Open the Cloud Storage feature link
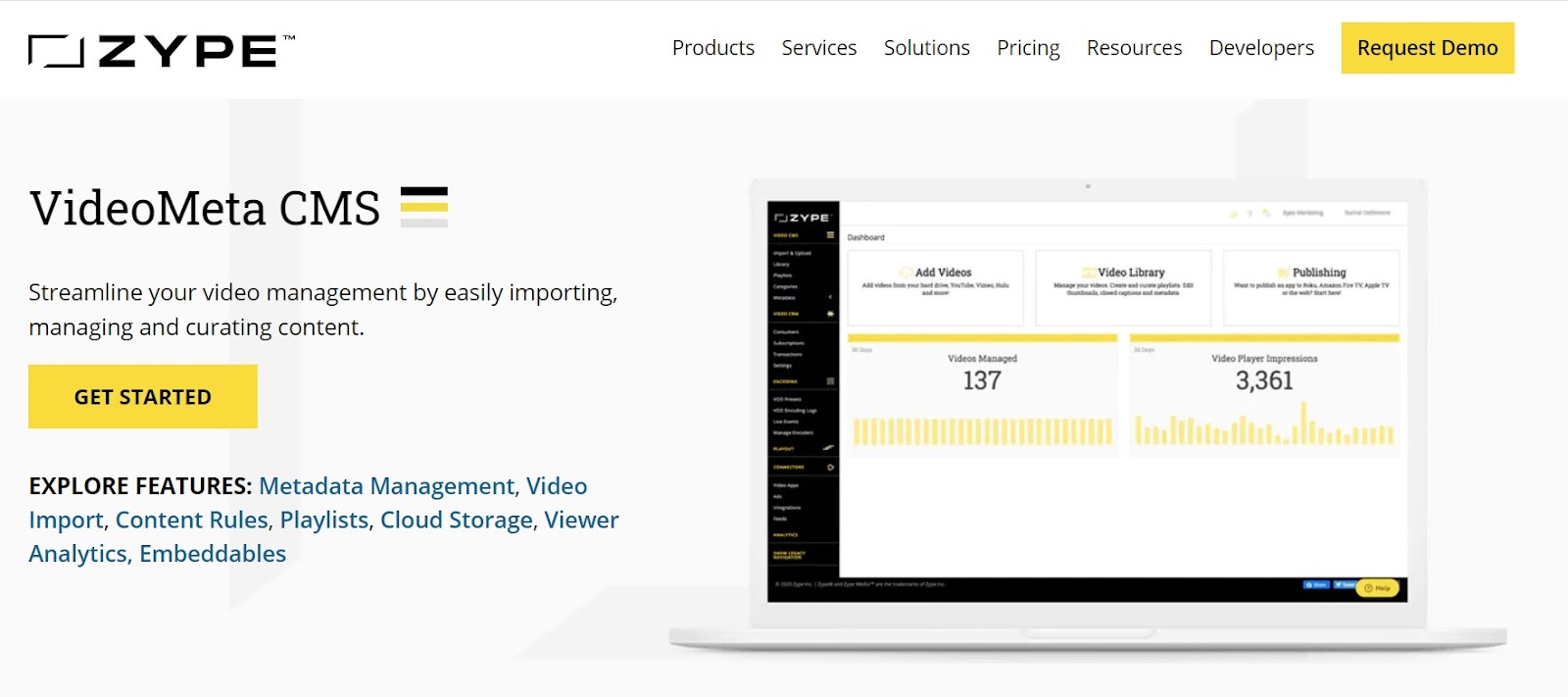The height and width of the screenshot is (697, 1568). [457, 520]
